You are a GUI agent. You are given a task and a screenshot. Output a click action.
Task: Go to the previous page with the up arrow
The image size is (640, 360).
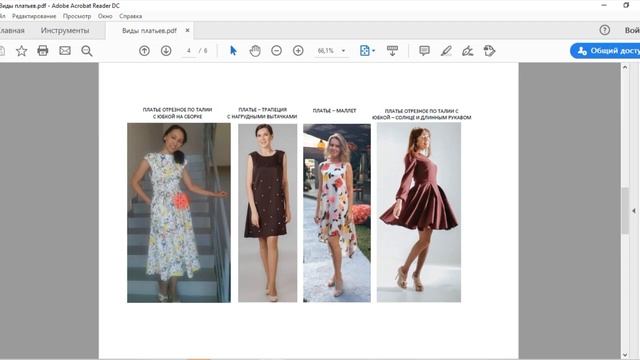point(144,51)
